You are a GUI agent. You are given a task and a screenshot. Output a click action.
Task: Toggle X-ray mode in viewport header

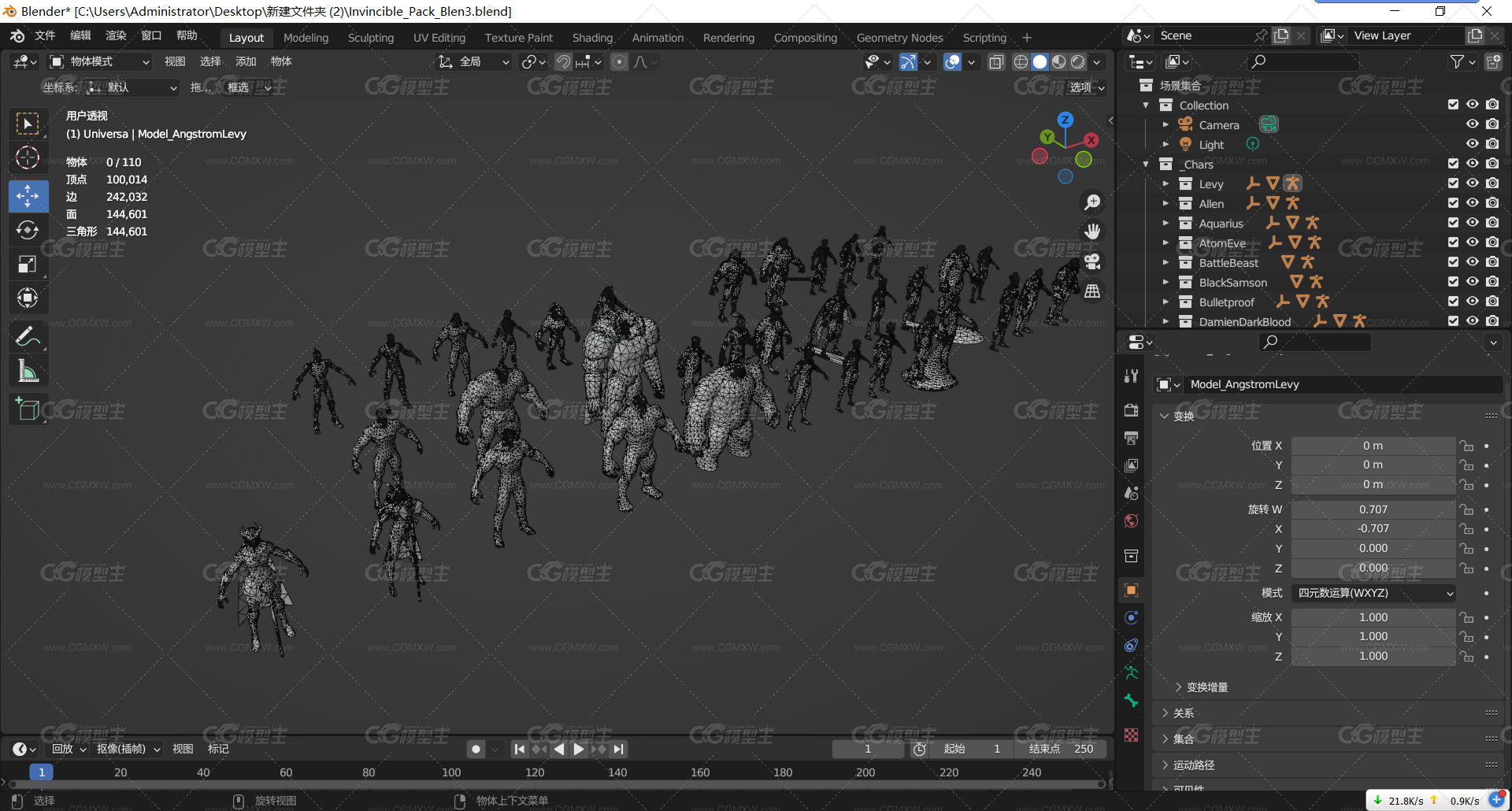pos(995,61)
